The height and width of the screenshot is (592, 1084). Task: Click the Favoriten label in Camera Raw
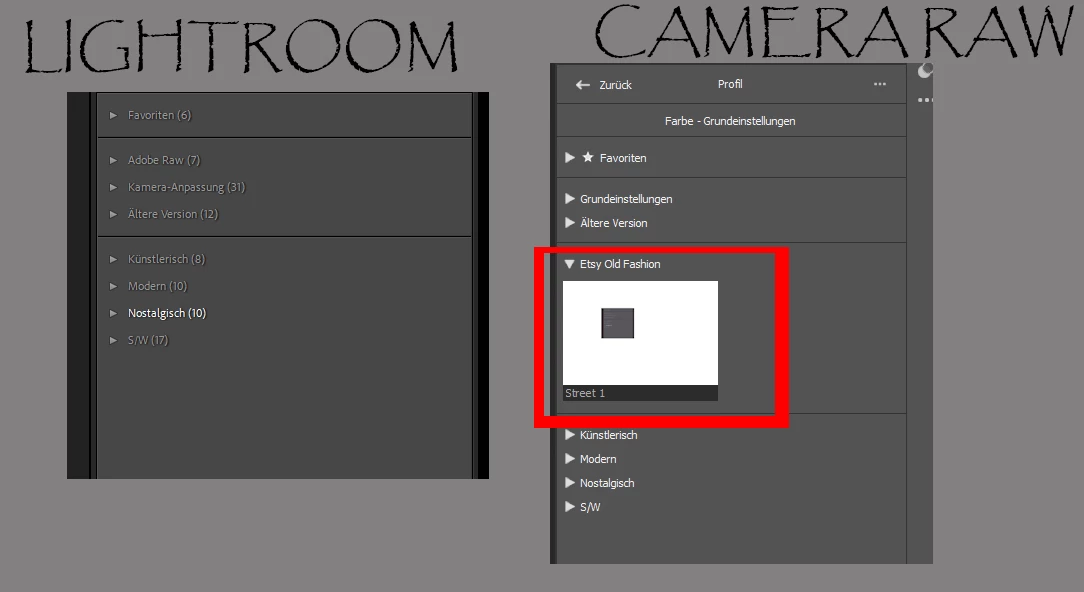pyautogui.click(x=623, y=158)
